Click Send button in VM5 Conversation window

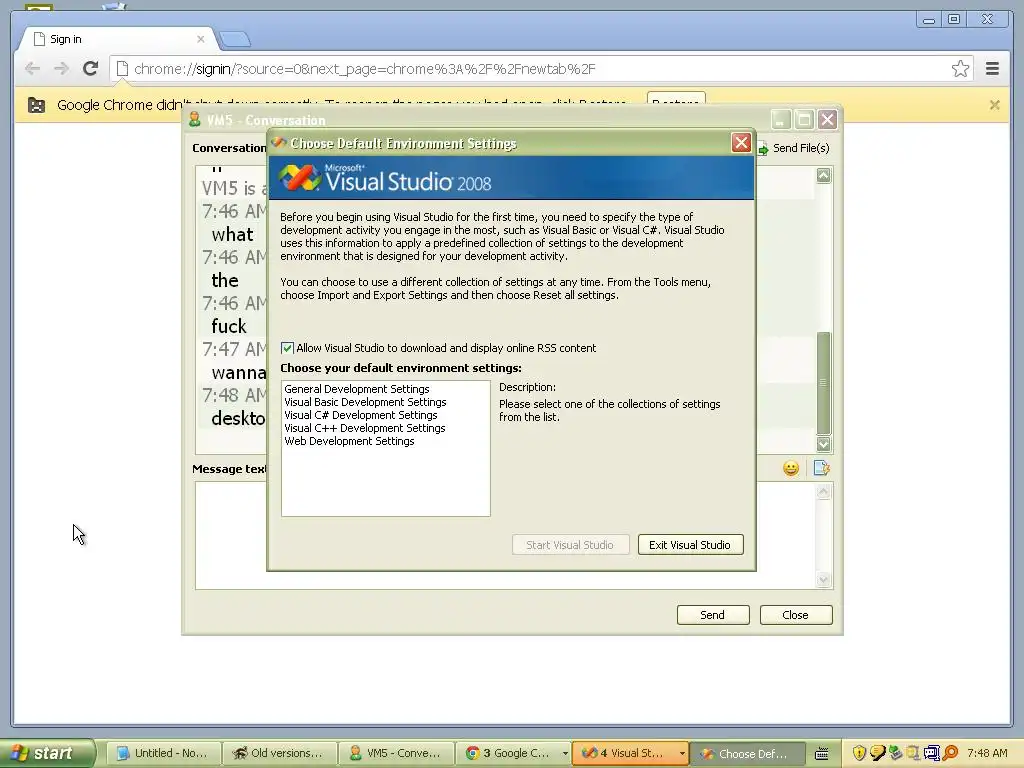click(712, 615)
